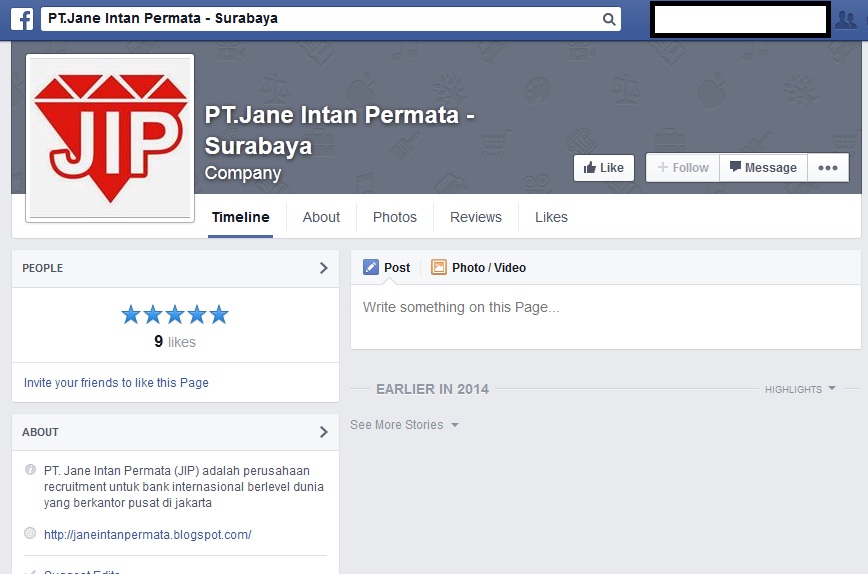Invite your friends to like this Page
The height and width of the screenshot is (574, 868).
pyautogui.click(x=116, y=382)
